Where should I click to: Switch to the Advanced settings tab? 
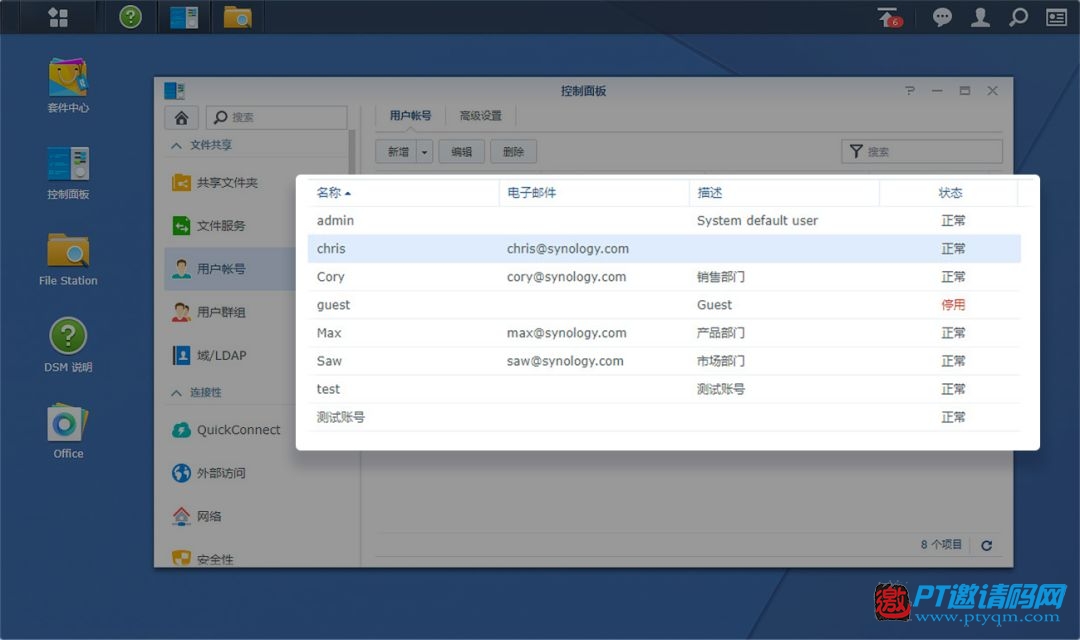click(481, 116)
